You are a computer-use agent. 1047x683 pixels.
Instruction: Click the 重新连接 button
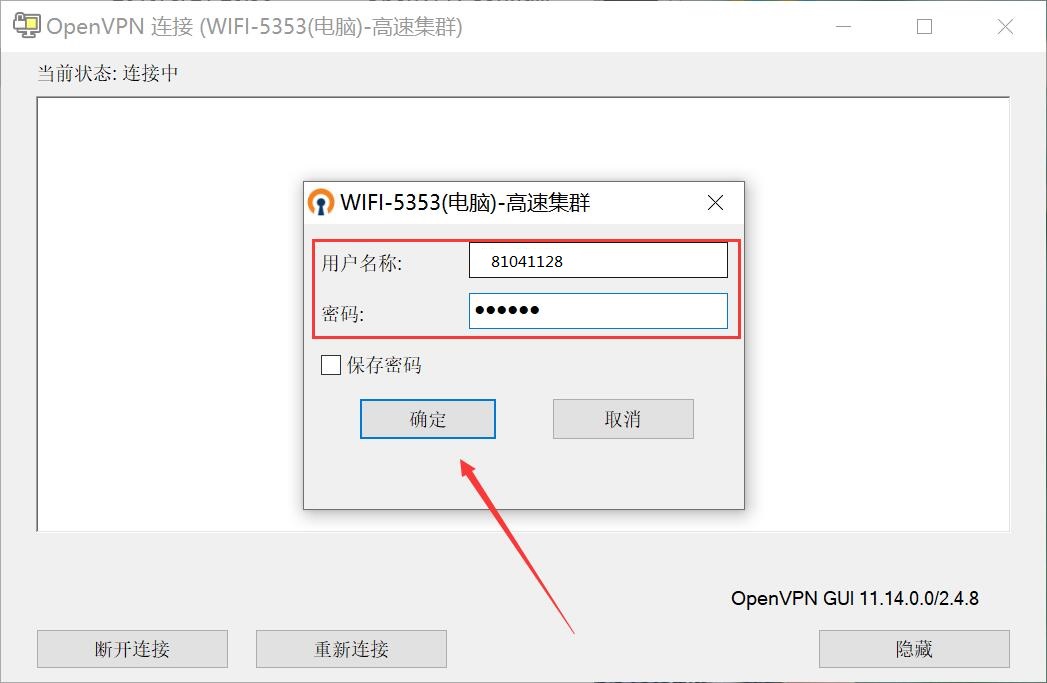[x=351, y=649]
